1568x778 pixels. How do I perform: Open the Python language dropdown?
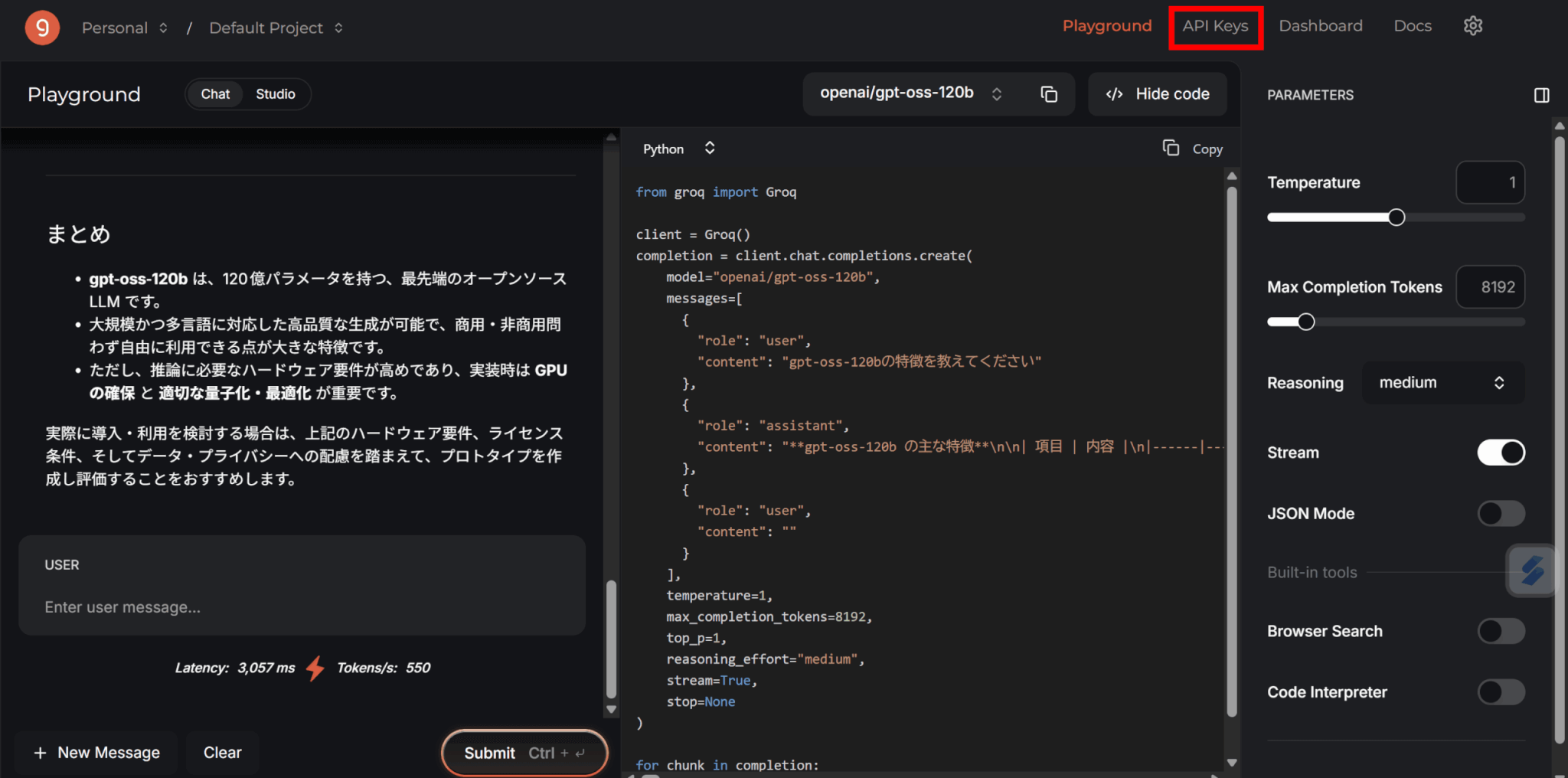[679, 149]
